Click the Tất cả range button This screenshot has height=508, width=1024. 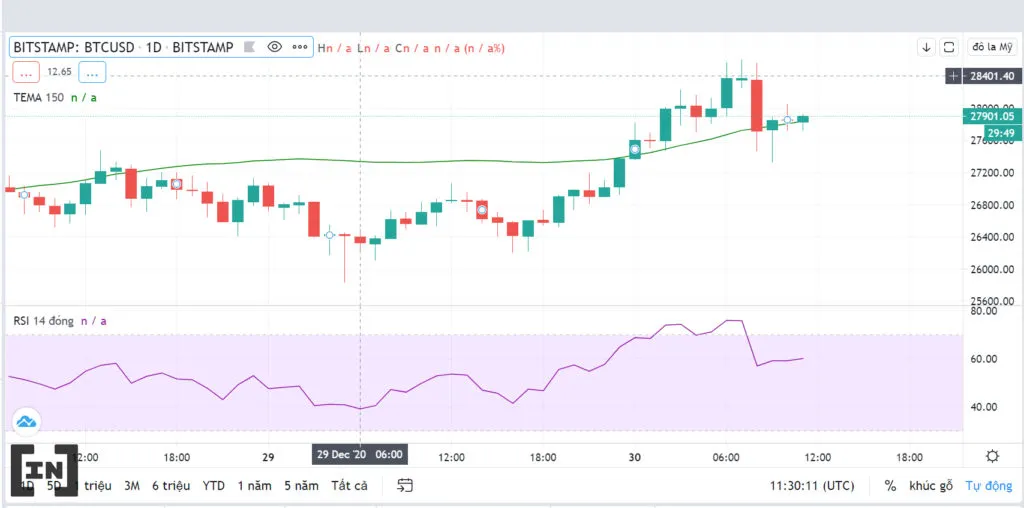tap(349, 485)
